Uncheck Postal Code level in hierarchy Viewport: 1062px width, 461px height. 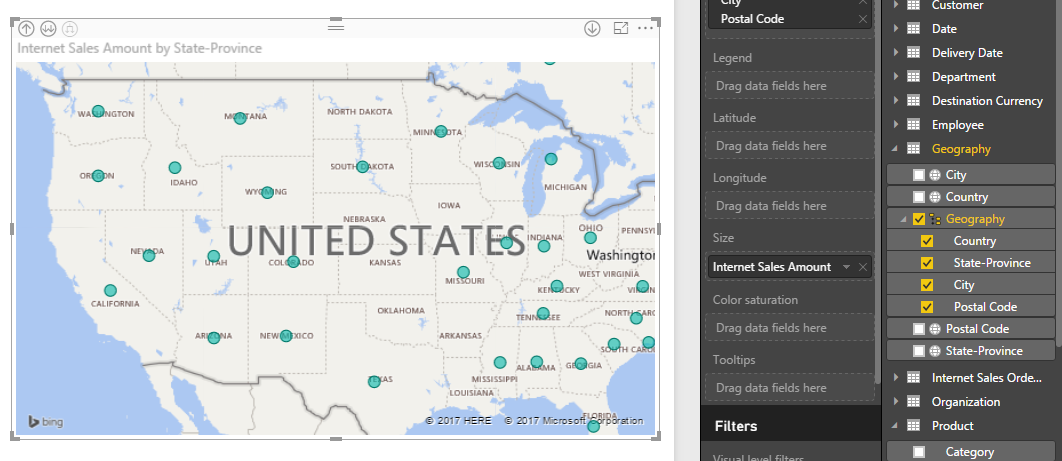(927, 307)
